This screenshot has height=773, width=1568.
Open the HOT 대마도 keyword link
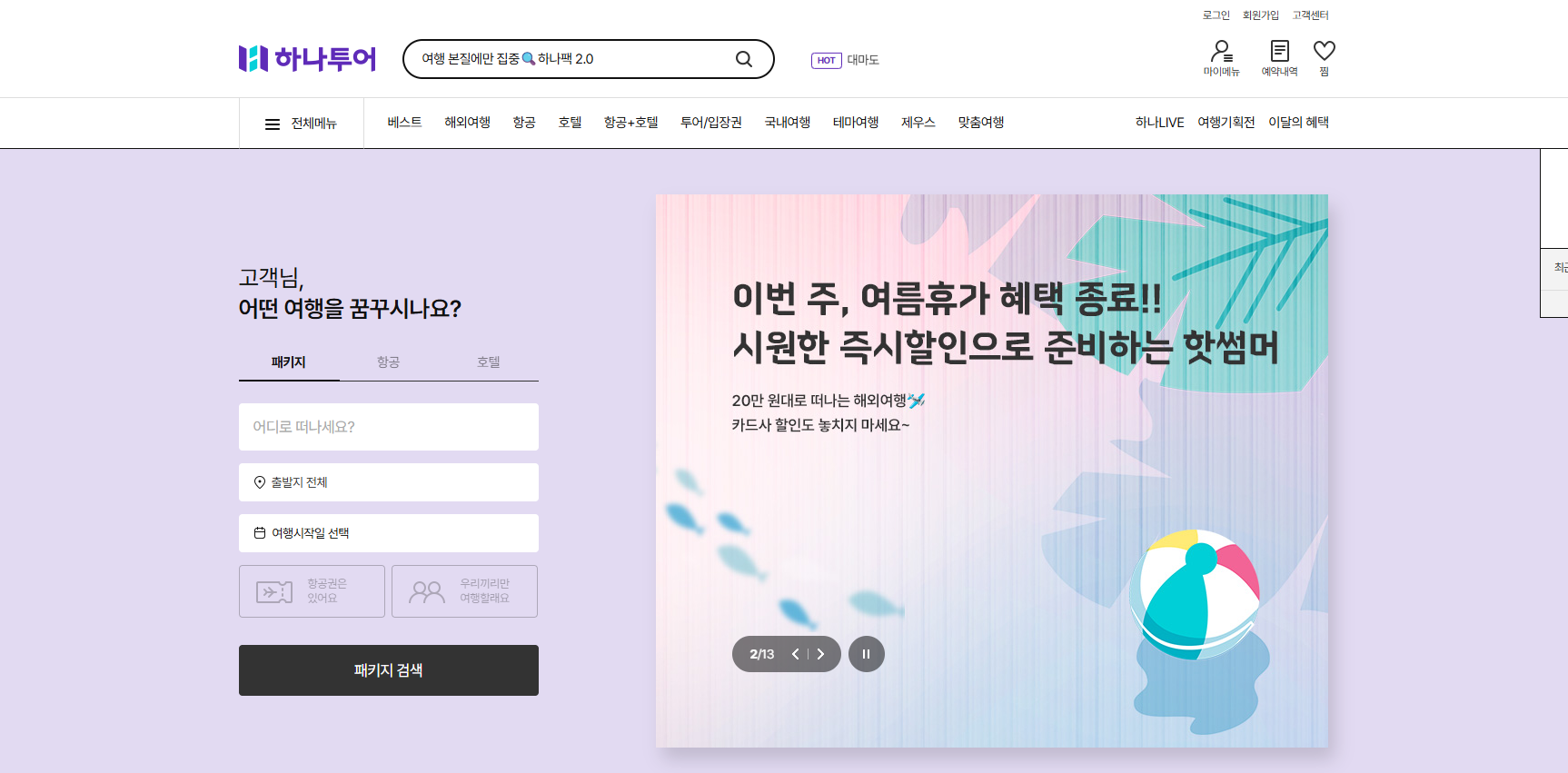point(845,60)
